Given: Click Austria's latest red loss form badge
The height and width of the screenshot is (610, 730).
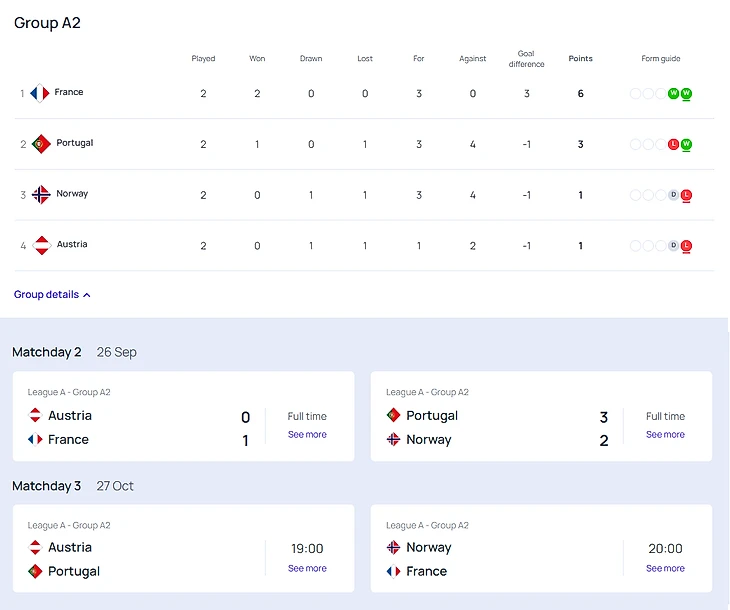Looking at the screenshot, I should tap(687, 246).
